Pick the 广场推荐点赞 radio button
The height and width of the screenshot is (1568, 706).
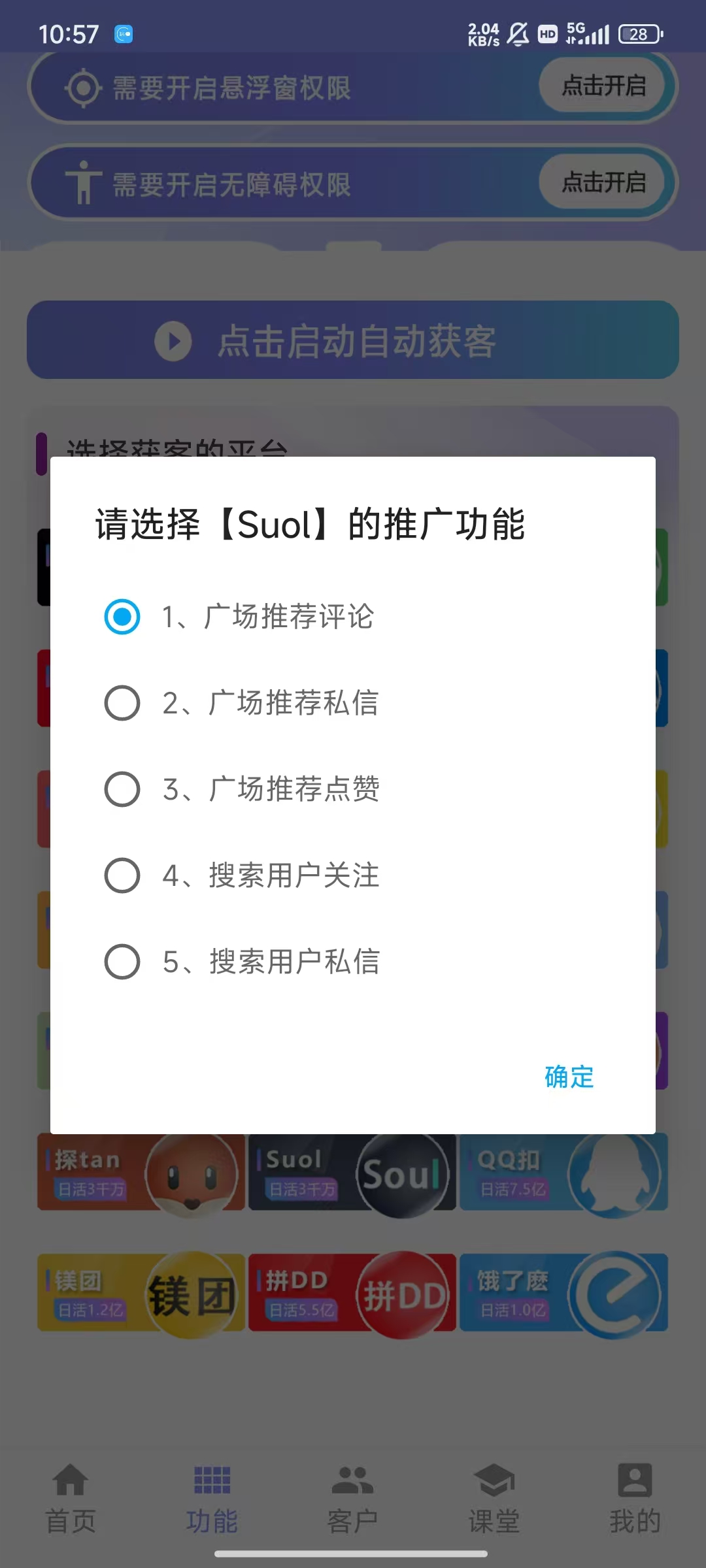[122, 789]
